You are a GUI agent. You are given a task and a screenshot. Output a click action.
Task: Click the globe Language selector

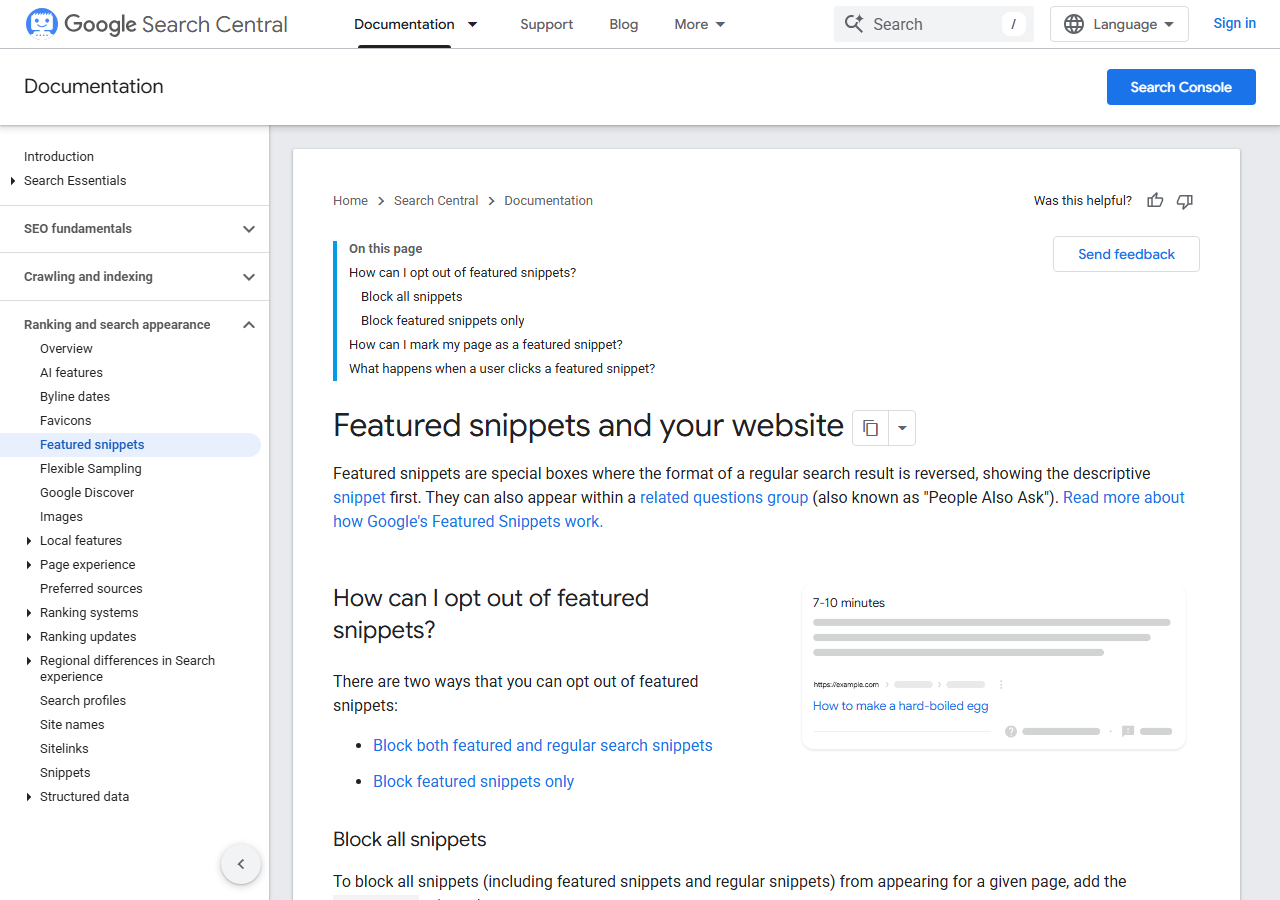1119,24
